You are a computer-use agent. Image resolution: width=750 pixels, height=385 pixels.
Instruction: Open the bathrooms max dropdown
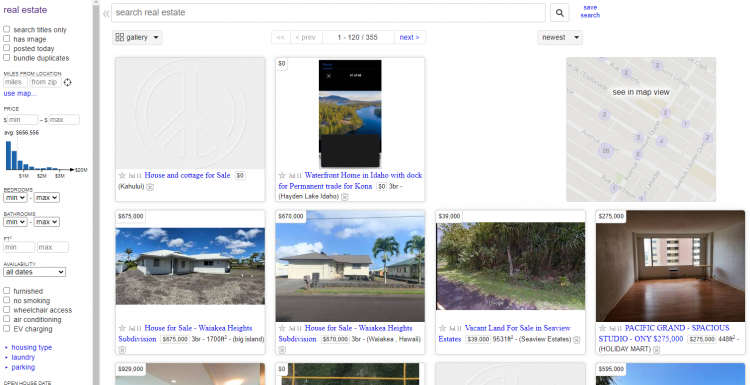(46, 222)
